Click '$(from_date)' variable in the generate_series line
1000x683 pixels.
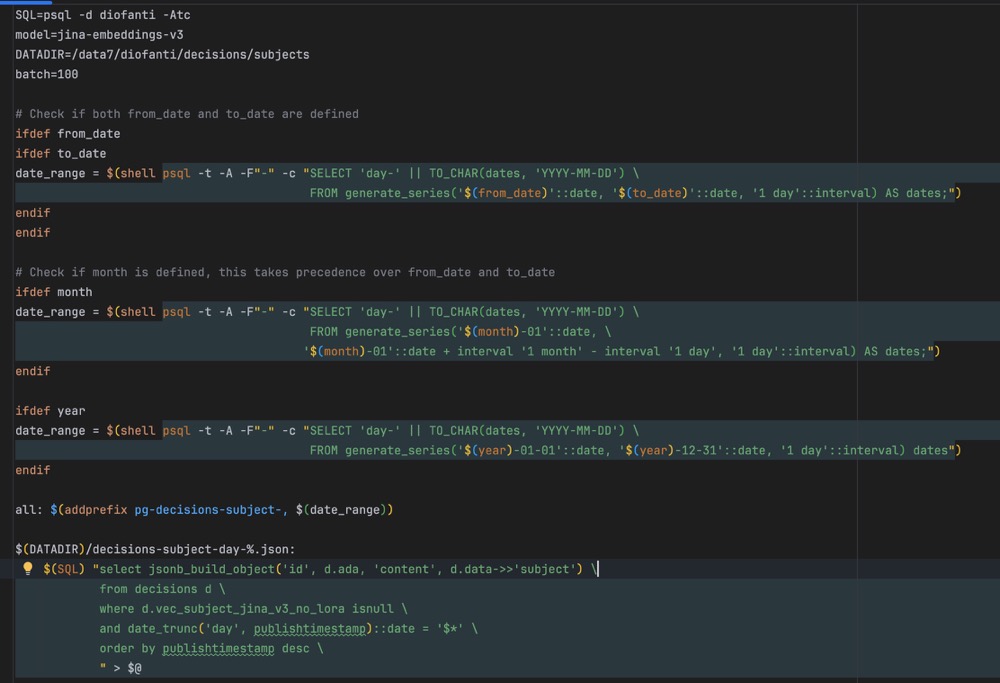[506, 193]
